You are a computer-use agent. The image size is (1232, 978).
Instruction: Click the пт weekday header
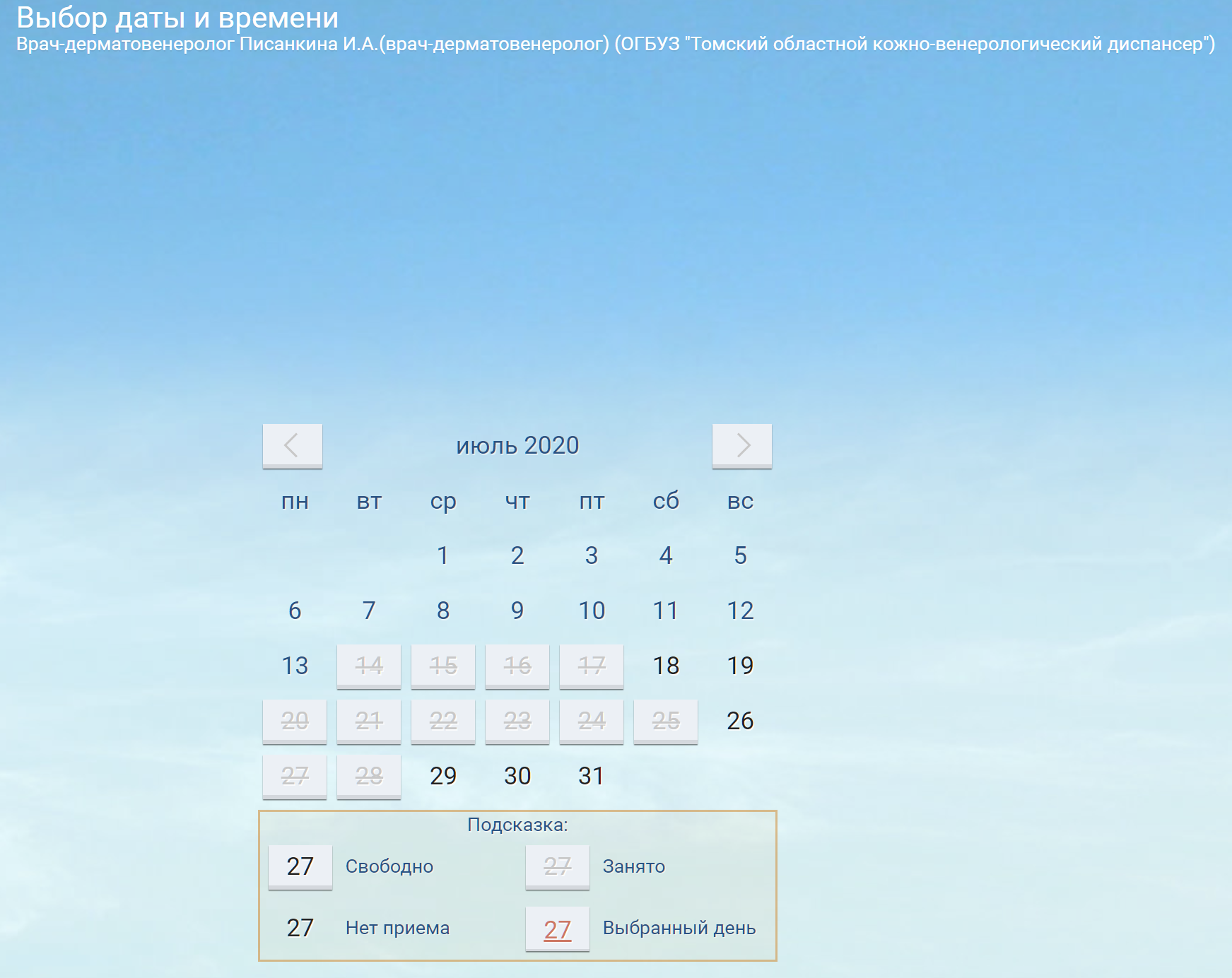(x=592, y=501)
